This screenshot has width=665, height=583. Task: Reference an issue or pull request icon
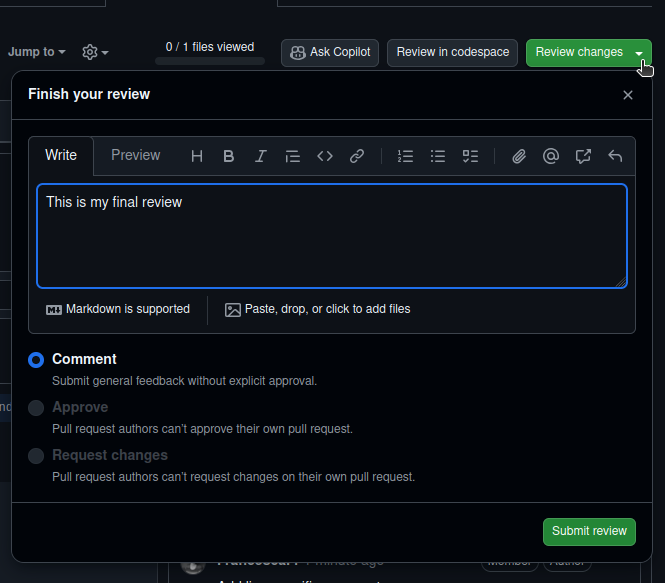[x=583, y=156]
